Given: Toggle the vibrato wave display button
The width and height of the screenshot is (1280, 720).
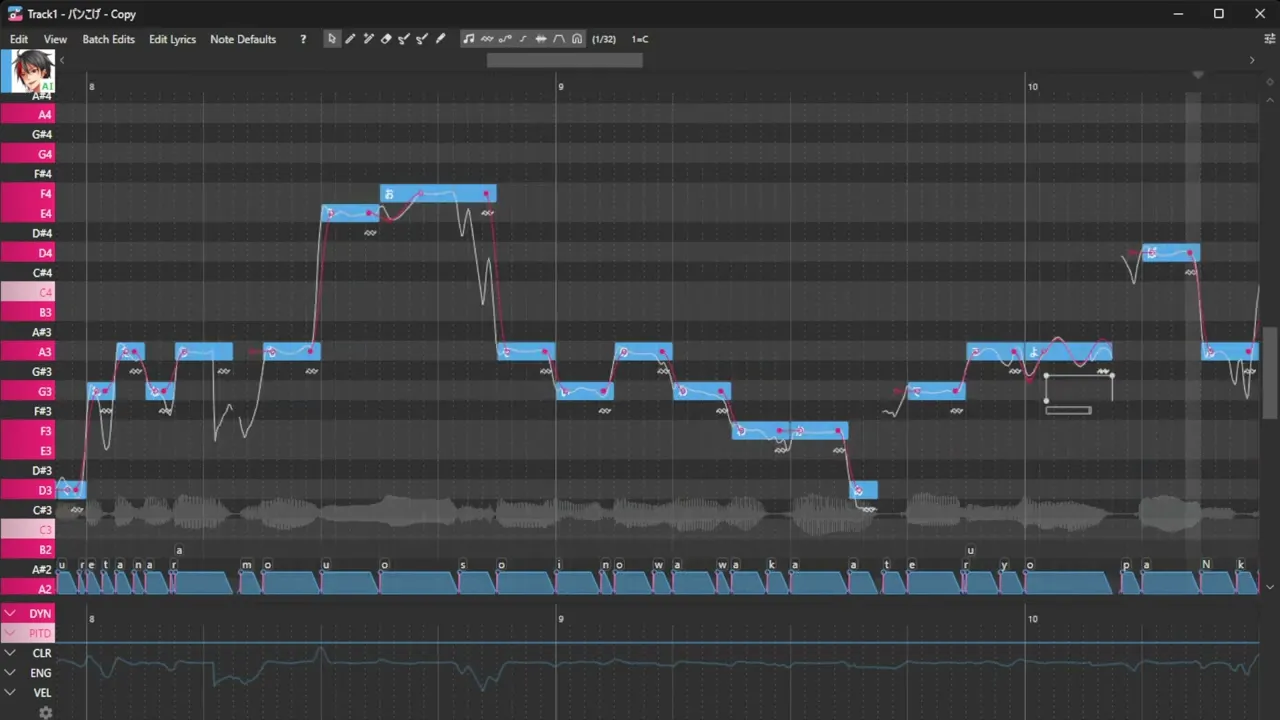Looking at the screenshot, I should [x=487, y=39].
